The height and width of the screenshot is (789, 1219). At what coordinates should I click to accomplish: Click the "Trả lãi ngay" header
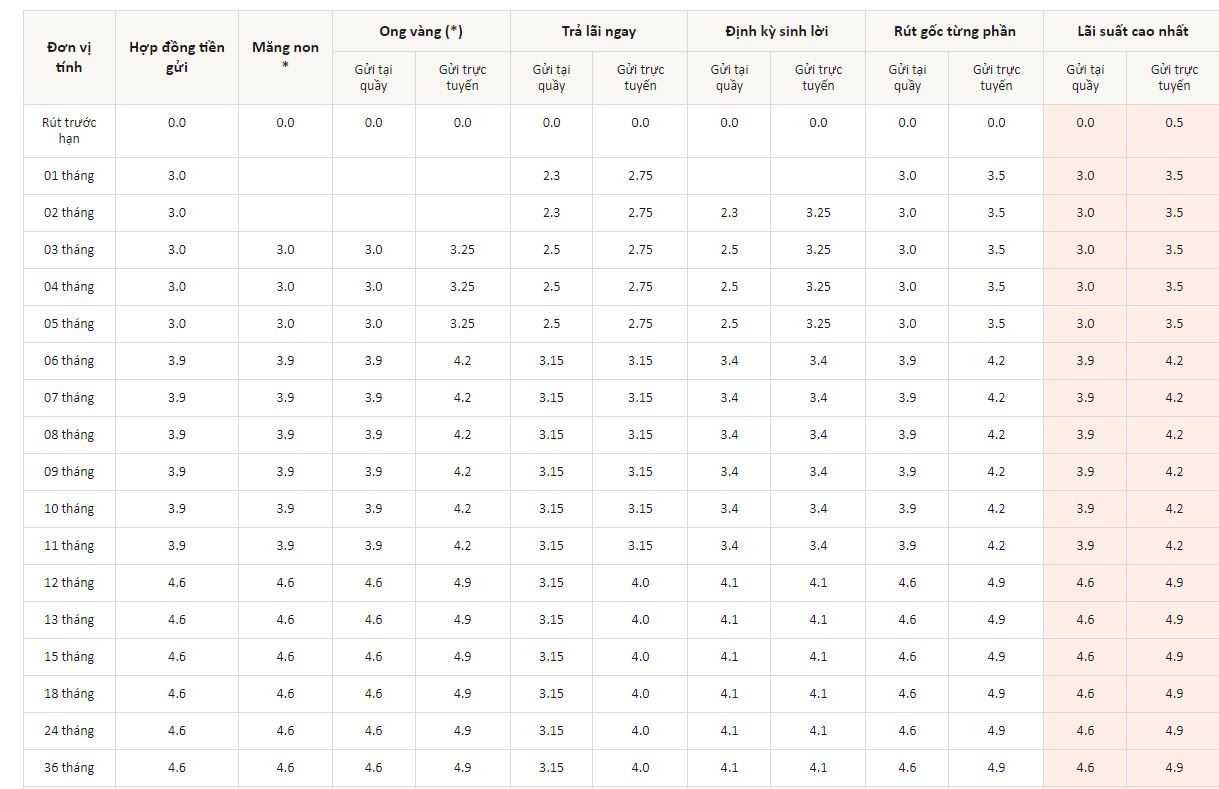point(598,31)
